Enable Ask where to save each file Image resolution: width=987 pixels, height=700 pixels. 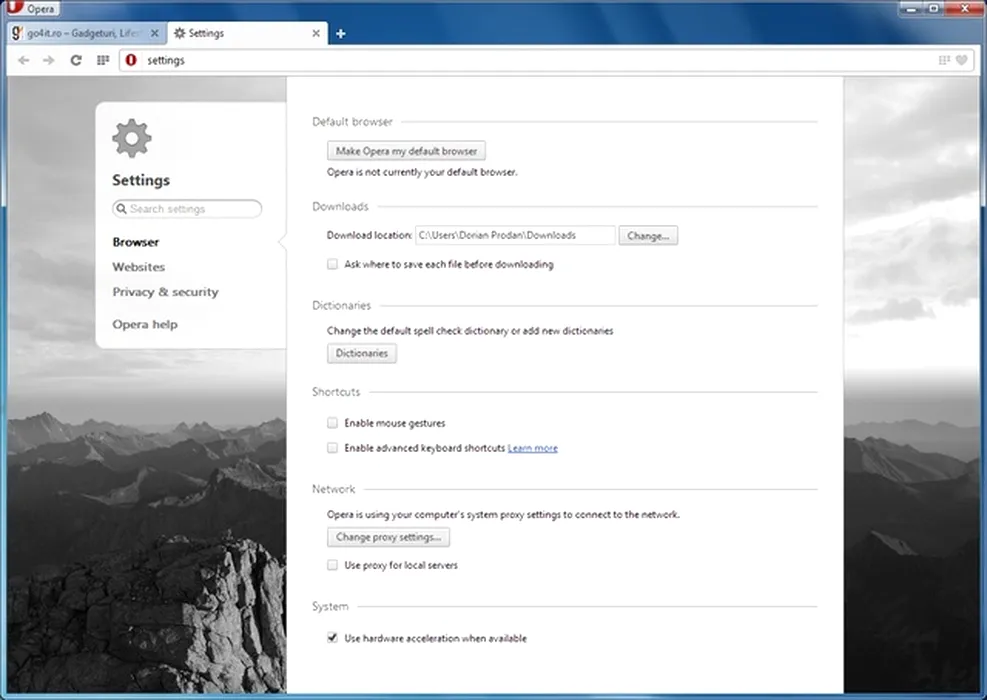332,264
